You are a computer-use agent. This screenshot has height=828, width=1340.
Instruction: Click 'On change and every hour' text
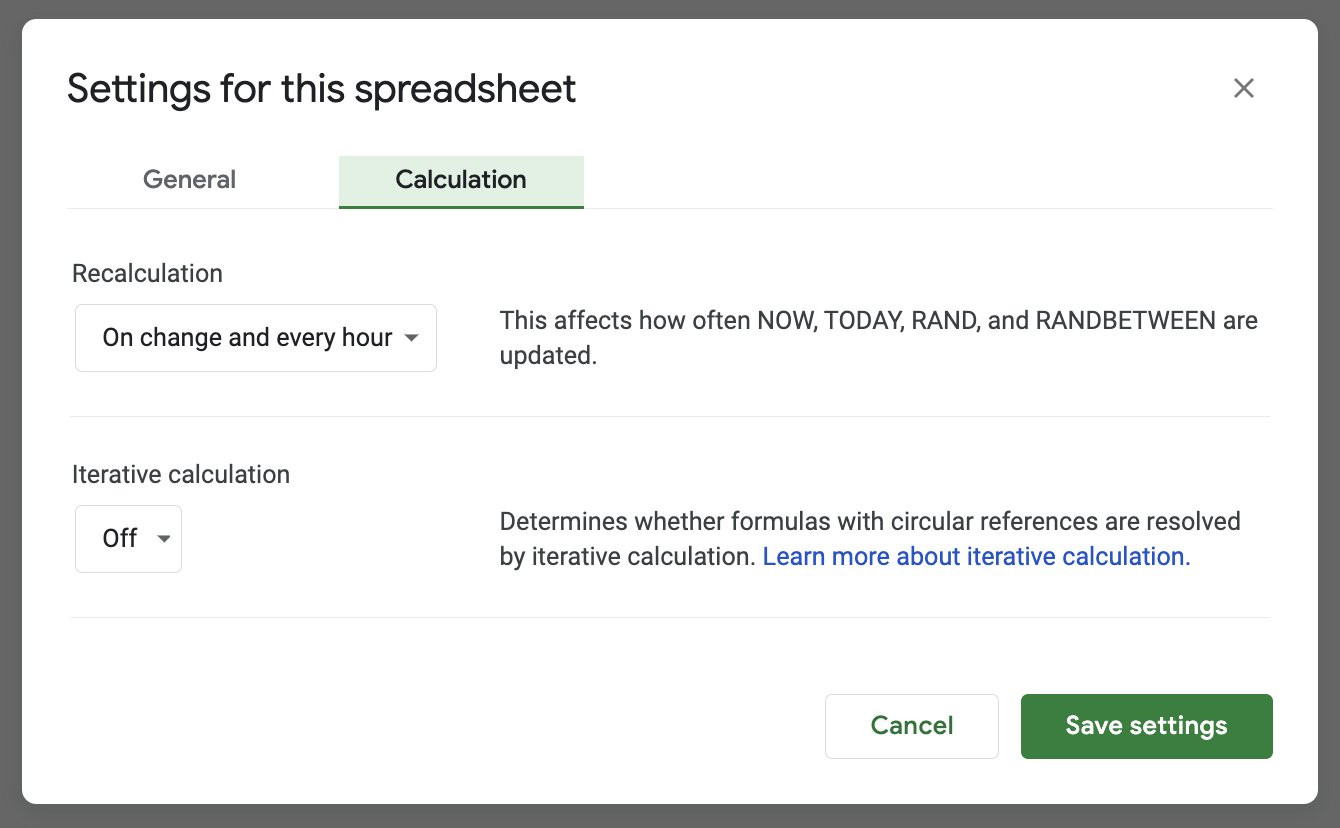coord(247,338)
